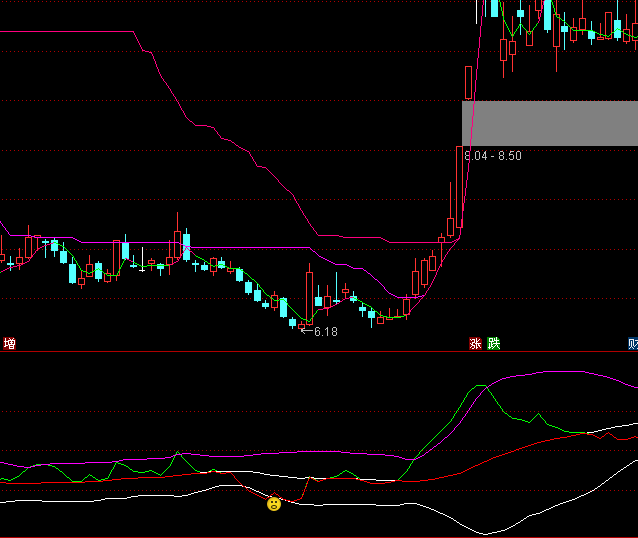
Task: Click the red 增 marker at chart bottom-left
Action: pos(9,344)
